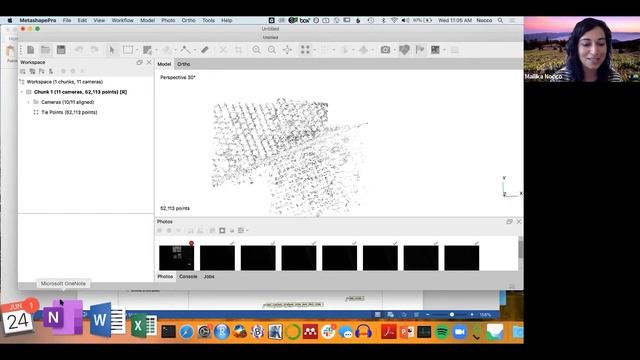The height and width of the screenshot is (360, 640).
Task: Open the Calendar app in the Dock
Action: [17, 318]
